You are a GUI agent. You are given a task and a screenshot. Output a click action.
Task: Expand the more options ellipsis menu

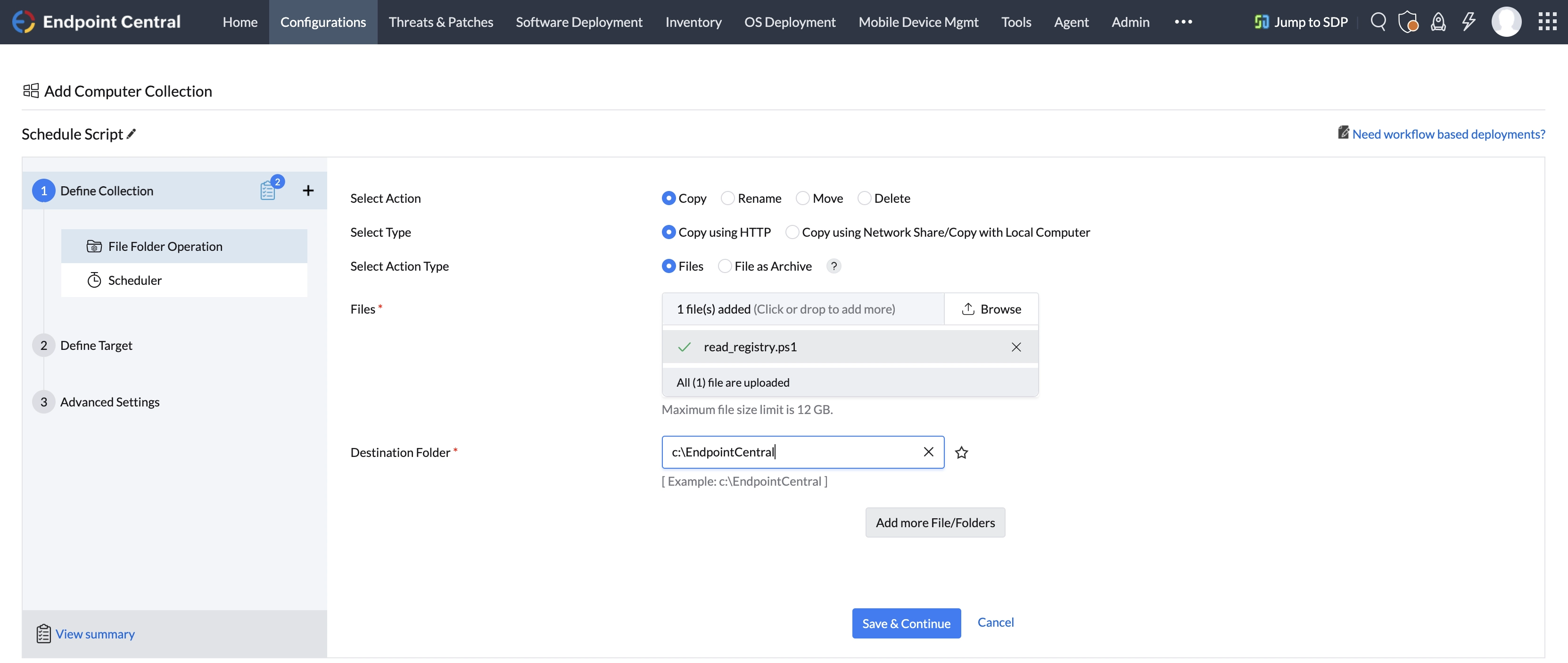point(1183,22)
